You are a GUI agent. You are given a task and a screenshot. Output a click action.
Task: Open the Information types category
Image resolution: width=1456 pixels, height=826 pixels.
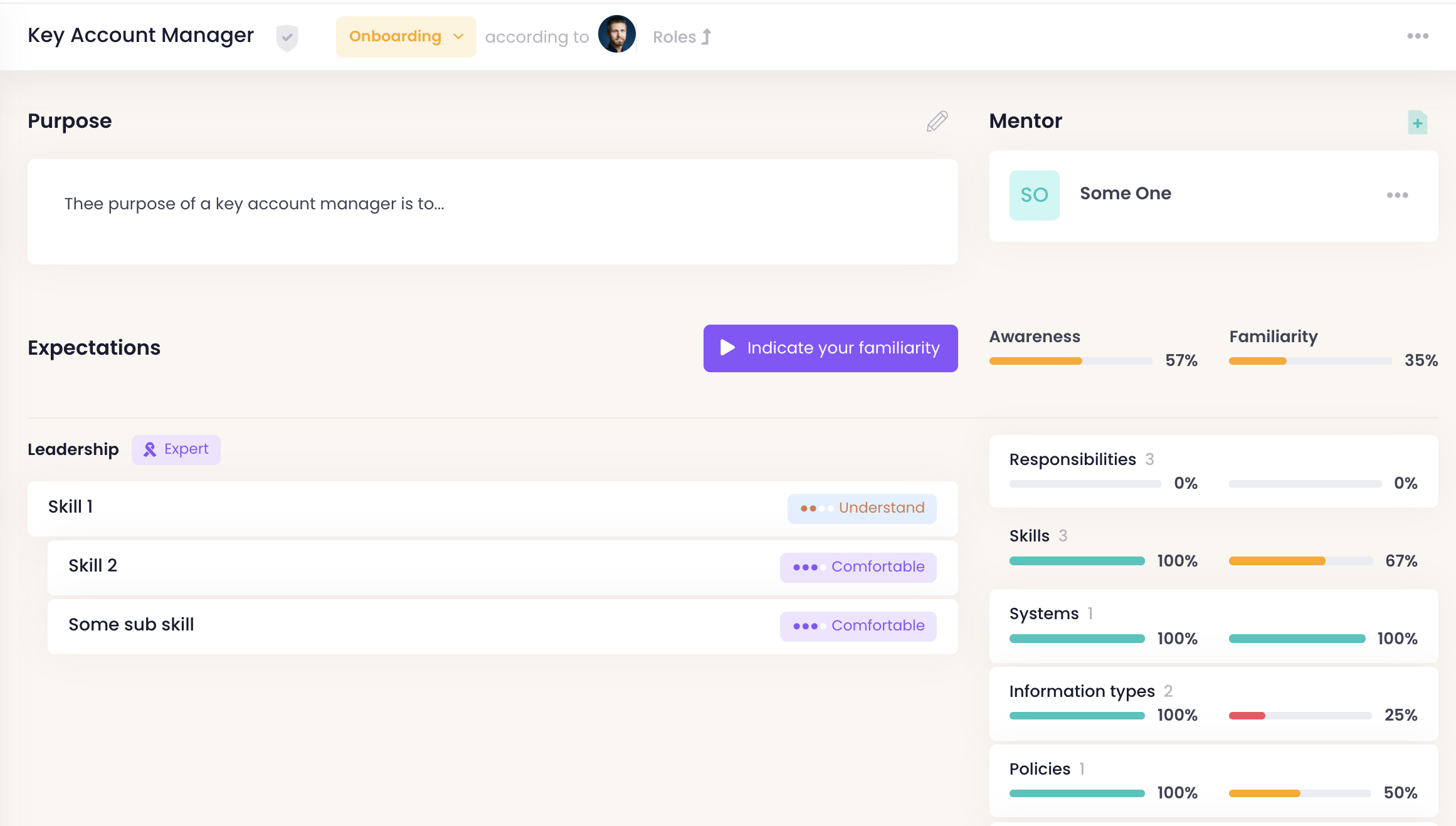1213,703
